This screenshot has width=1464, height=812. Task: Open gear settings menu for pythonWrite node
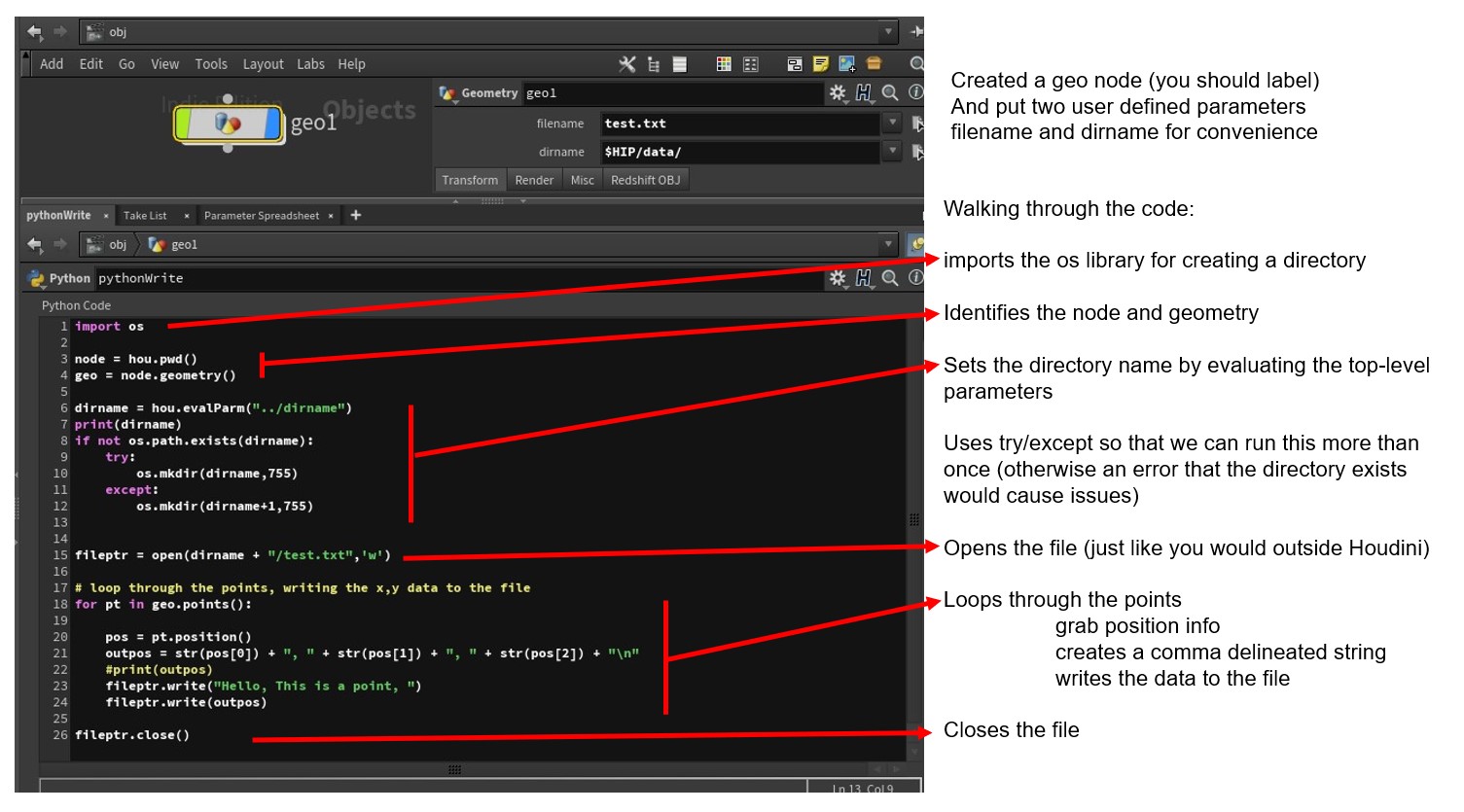point(837,278)
